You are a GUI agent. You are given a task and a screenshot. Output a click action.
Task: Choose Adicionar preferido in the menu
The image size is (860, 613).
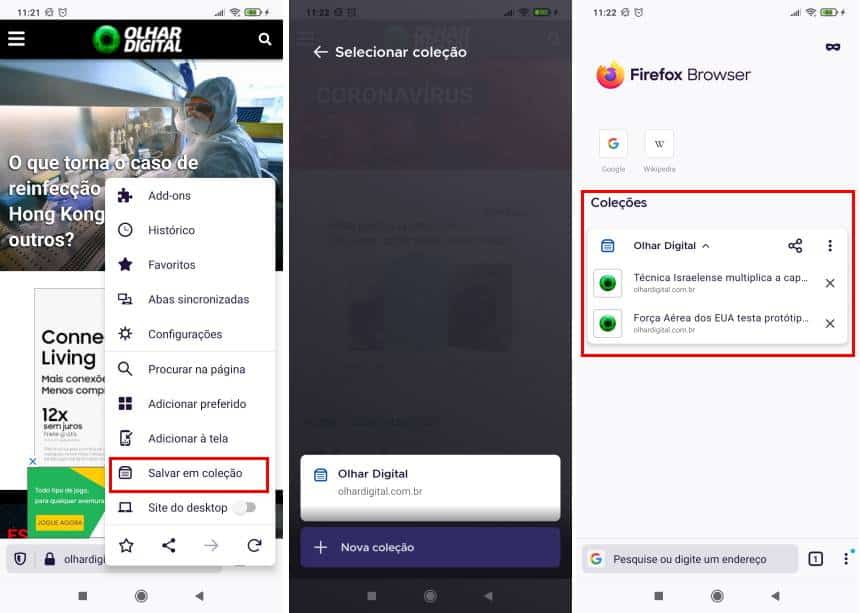point(190,404)
